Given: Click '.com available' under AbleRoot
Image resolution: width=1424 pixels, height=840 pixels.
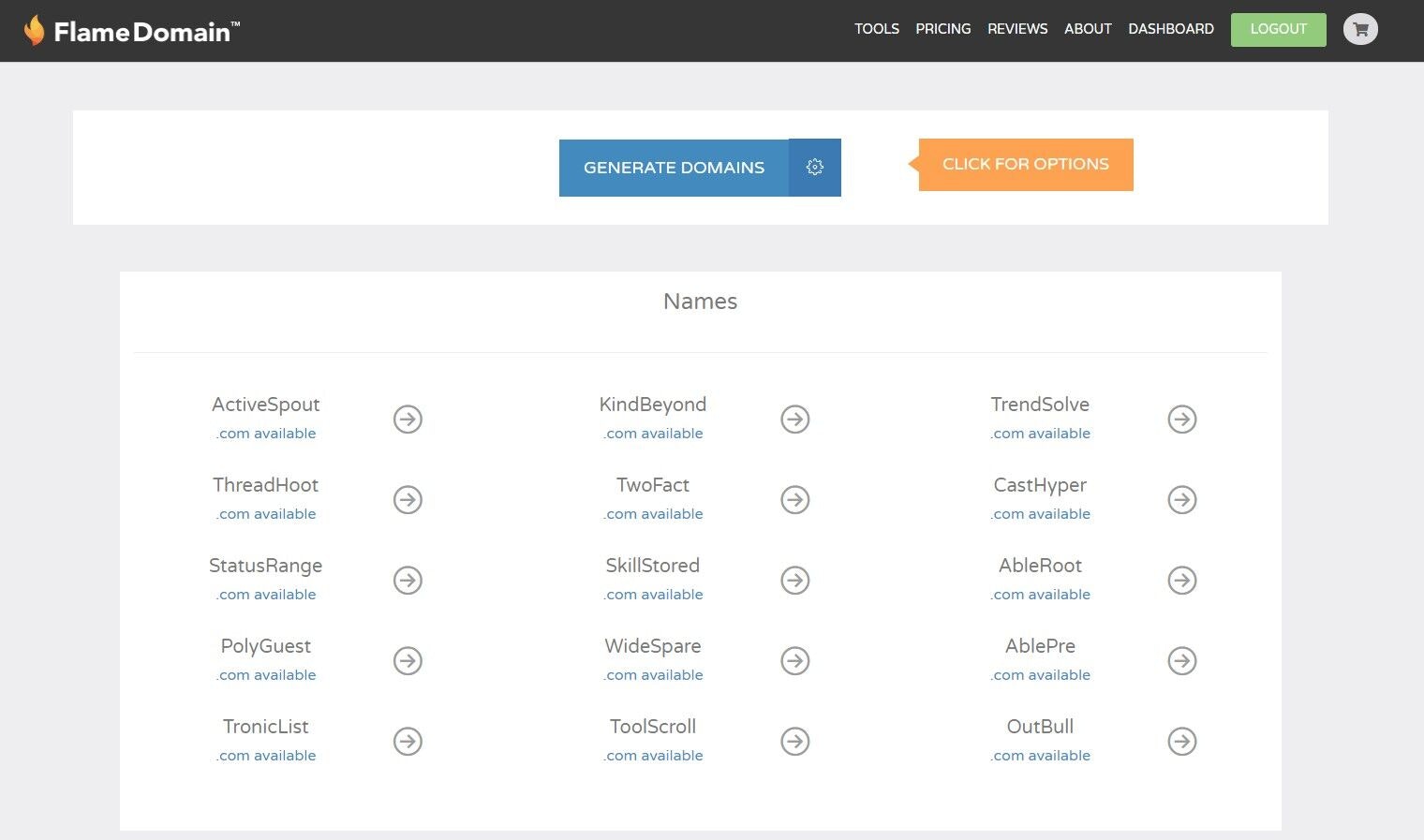Looking at the screenshot, I should coord(1040,595).
